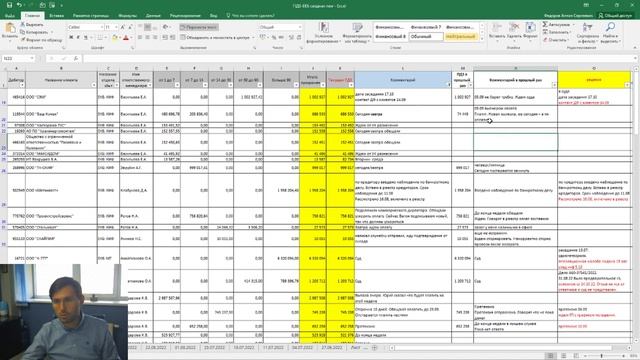Click the Paste clipboard icon
This screenshot has width=640, height=360.
tap(10, 29)
